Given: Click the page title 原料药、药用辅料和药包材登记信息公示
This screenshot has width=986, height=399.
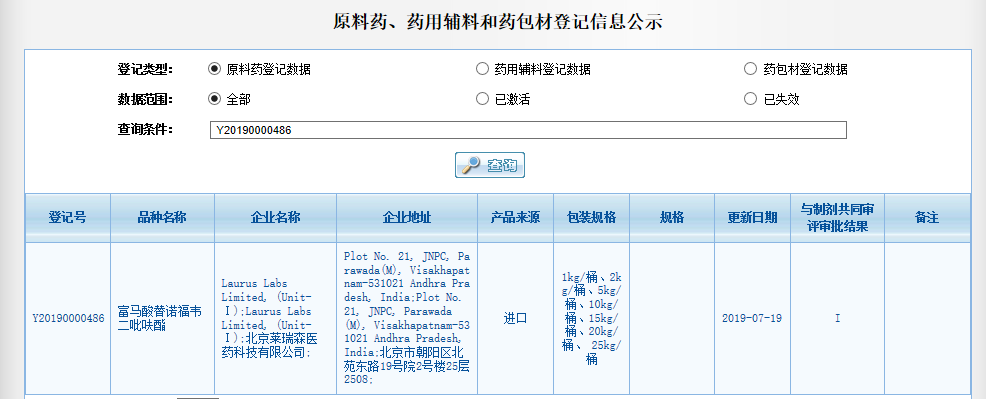Looking at the screenshot, I should [497, 21].
